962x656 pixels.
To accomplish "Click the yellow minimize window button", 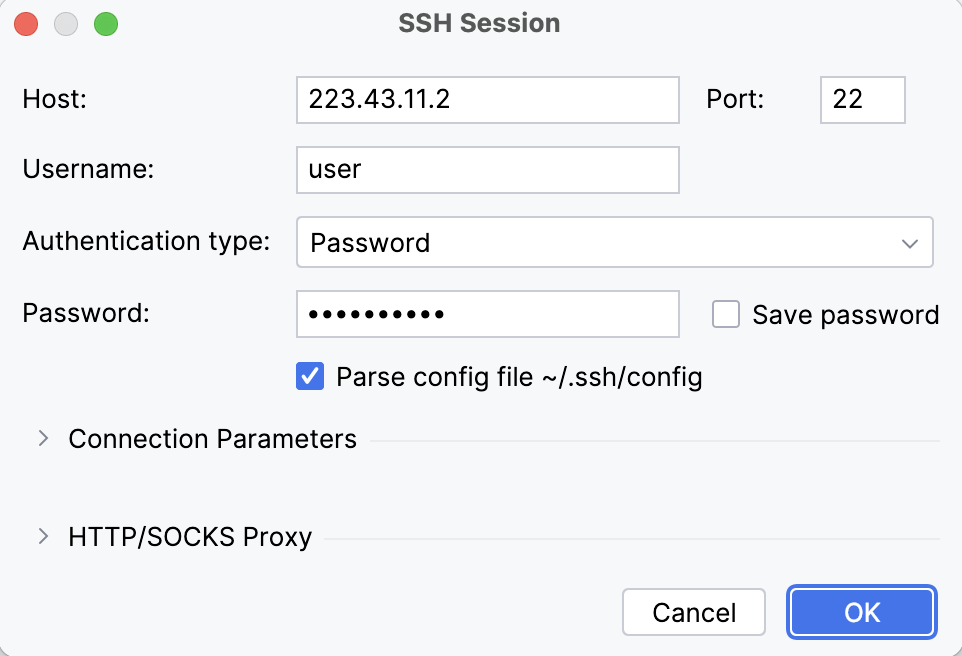I will [x=66, y=23].
